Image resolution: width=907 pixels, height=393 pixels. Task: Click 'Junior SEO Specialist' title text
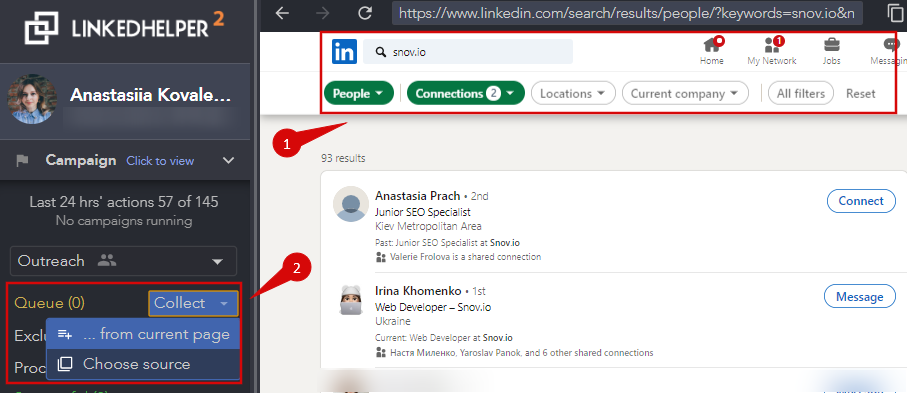pyautogui.click(x=422, y=212)
